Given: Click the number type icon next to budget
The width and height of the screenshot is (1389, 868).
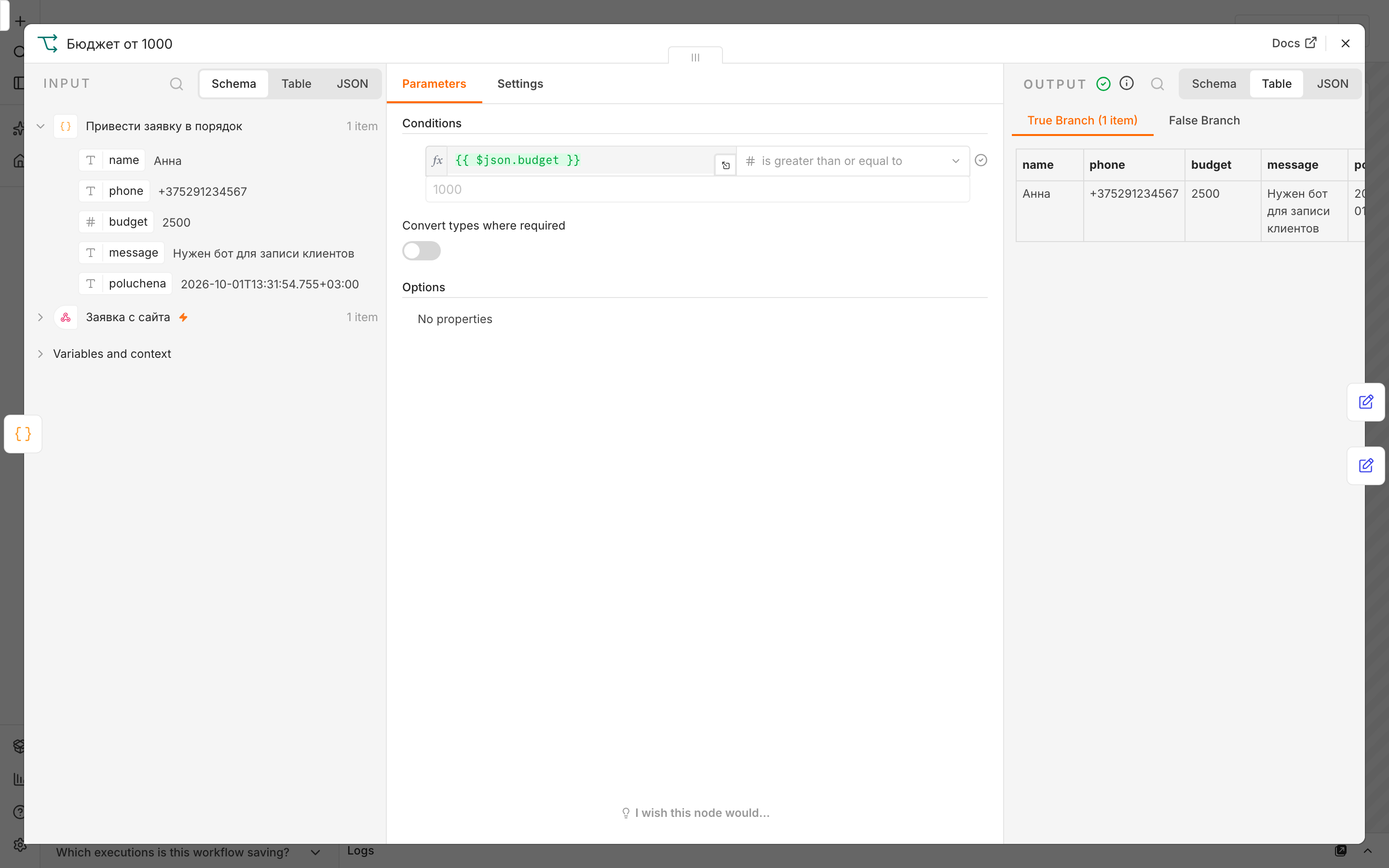Looking at the screenshot, I should (x=91, y=222).
